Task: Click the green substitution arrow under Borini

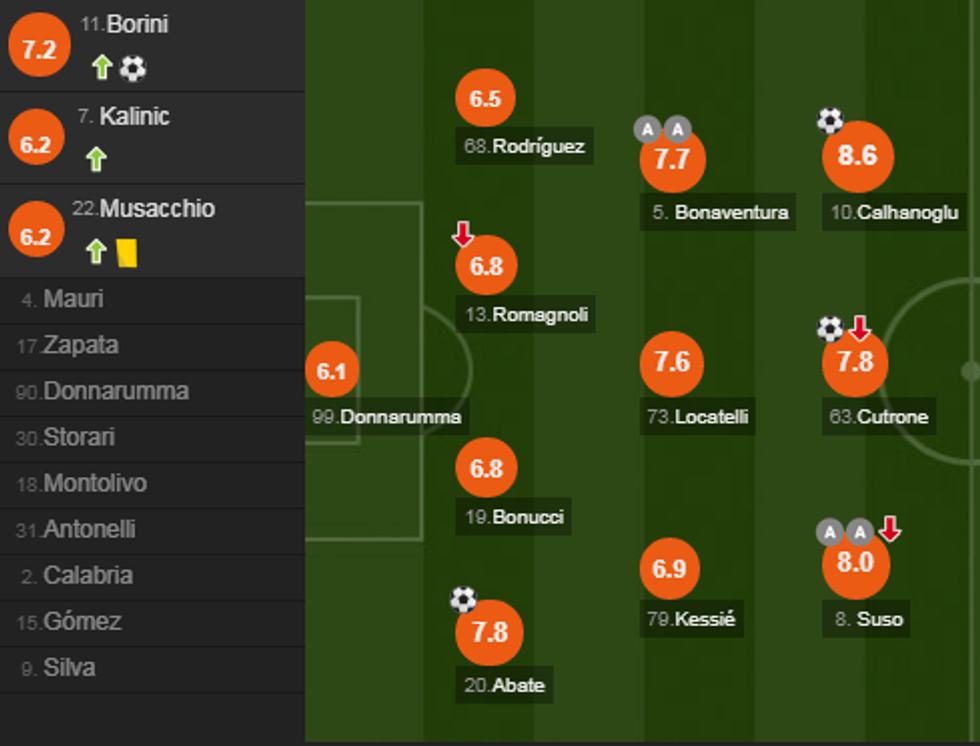Action: coord(101,68)
